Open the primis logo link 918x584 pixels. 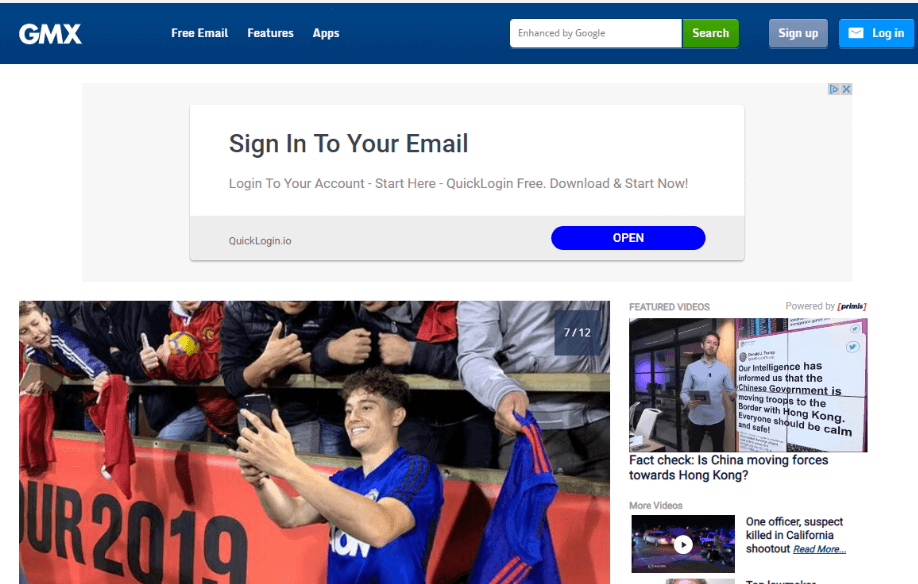click(x=852, y=306)
